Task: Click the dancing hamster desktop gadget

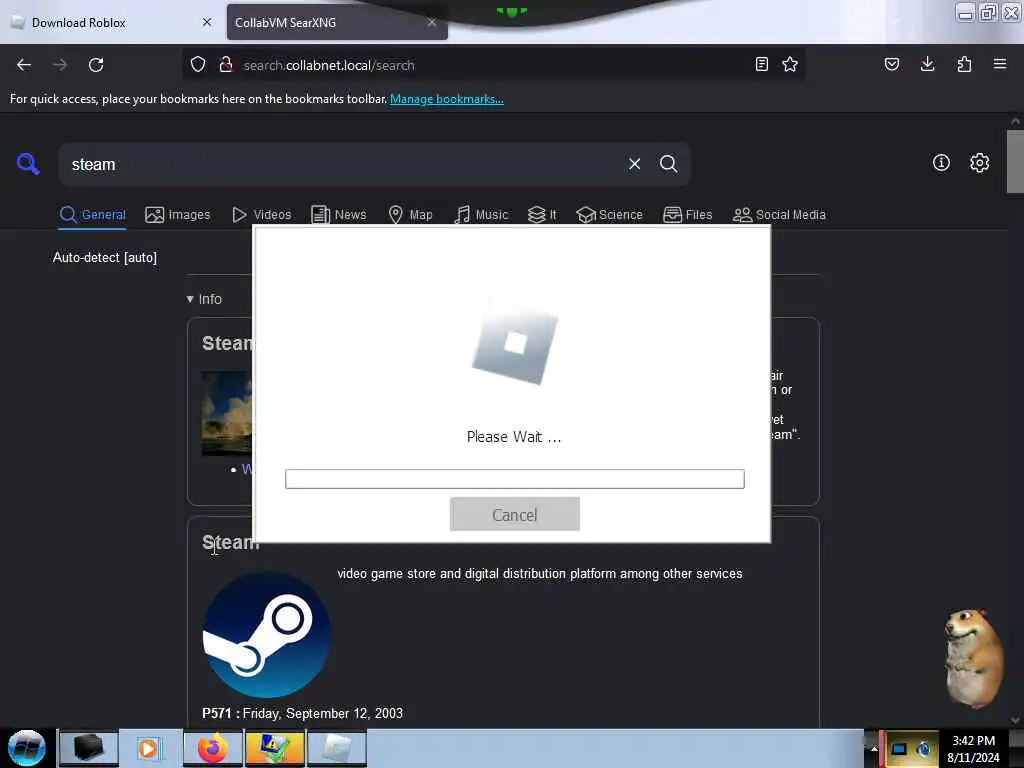Action: 974,657
